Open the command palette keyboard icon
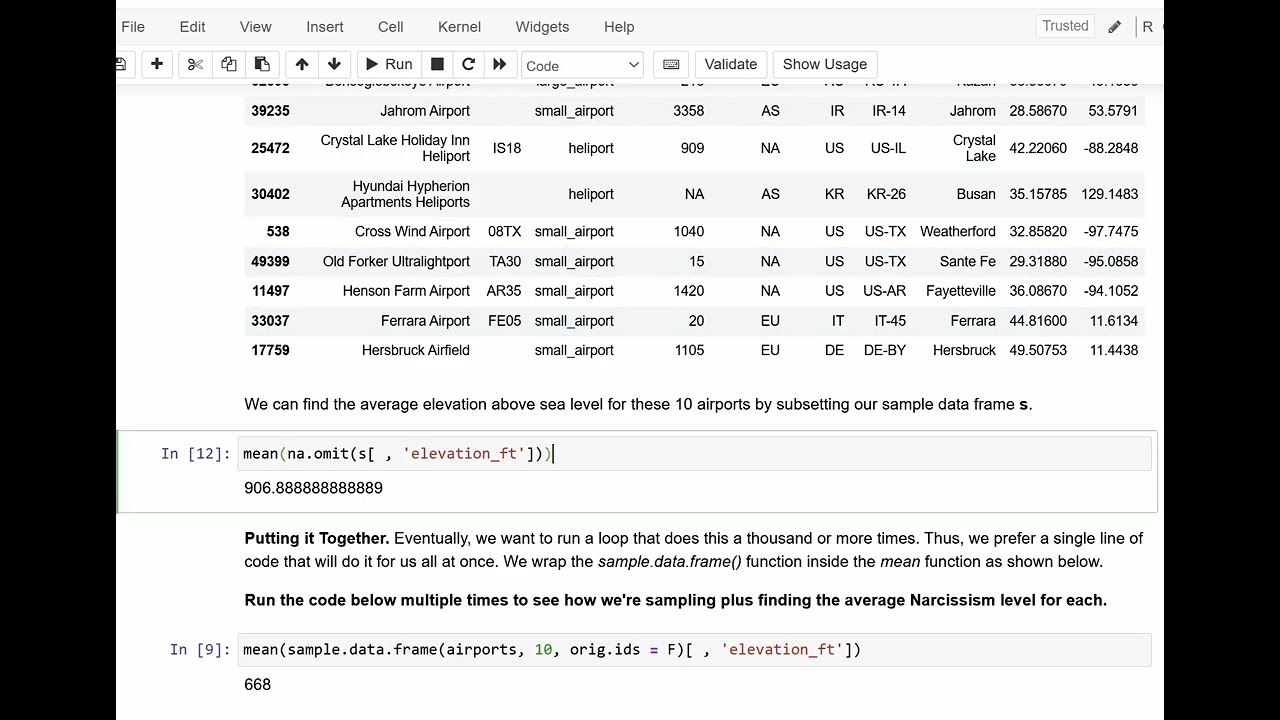Viewport: 1280px width, 720px height. [x=671, y=64]
